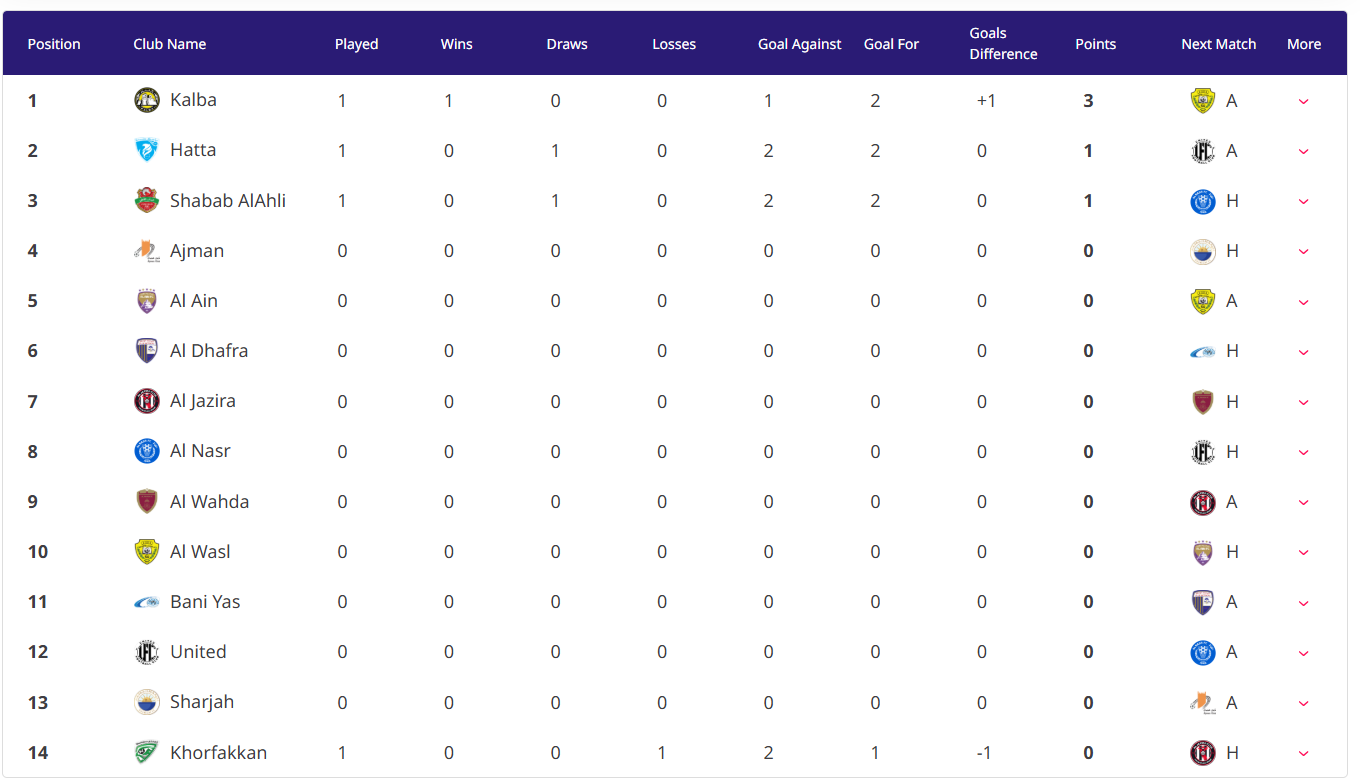Image resolution: width=1360 pixels, height=781 pixels.
Task: Select Al Wahda's next-match opponent crest
Action: (1203, 502)
